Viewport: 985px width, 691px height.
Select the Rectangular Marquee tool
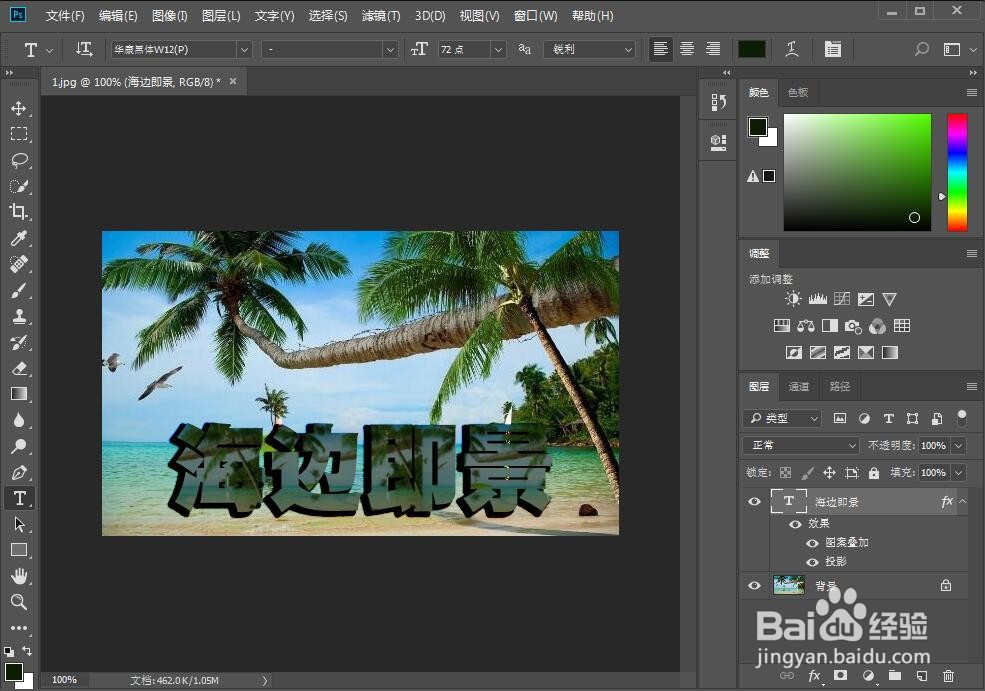[x=19, y=134]
